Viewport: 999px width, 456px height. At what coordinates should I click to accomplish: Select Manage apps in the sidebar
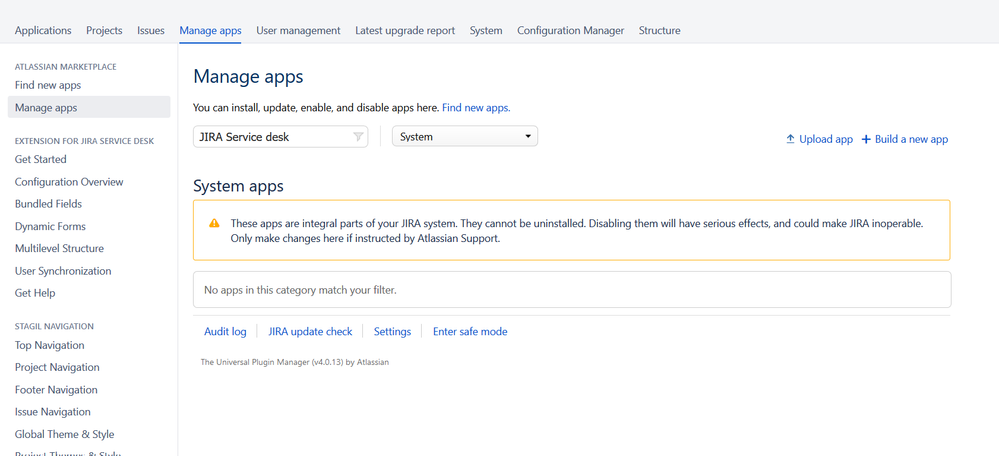[89, 107]
